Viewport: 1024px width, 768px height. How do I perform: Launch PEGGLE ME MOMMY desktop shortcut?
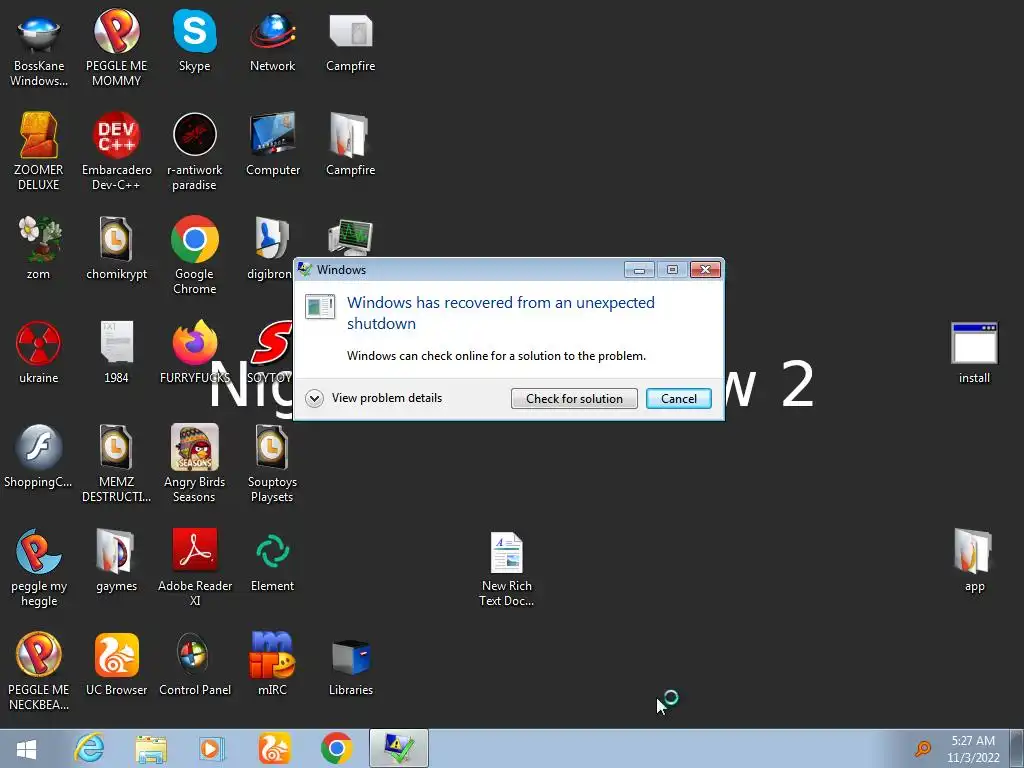116,48
